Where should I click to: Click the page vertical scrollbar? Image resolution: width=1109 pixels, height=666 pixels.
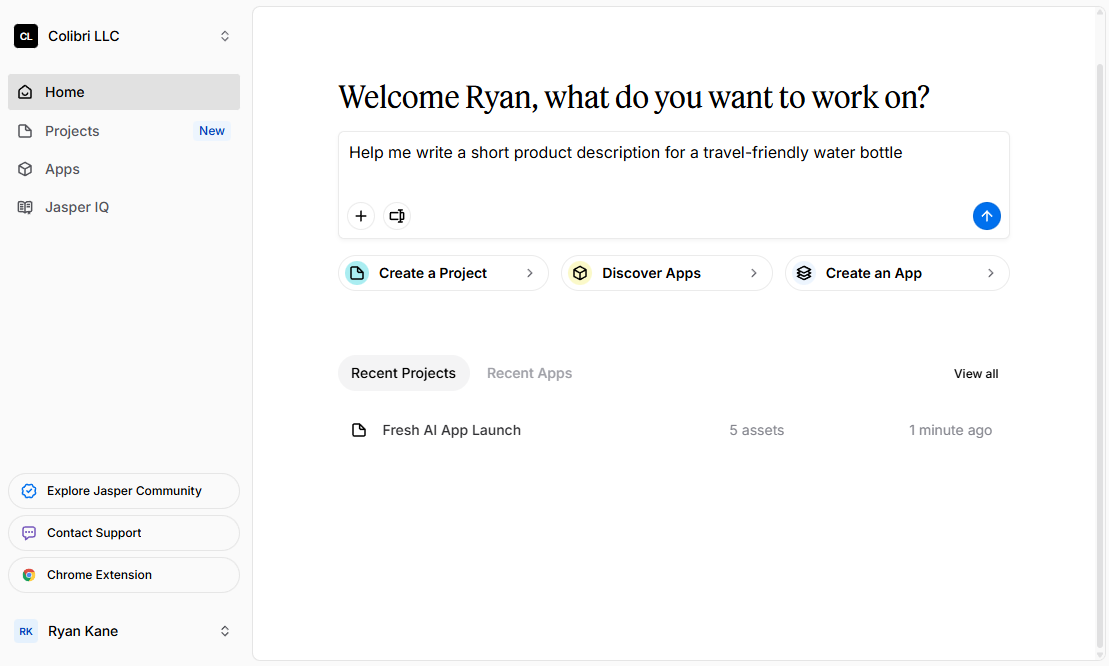click(x=1100, y=354)
